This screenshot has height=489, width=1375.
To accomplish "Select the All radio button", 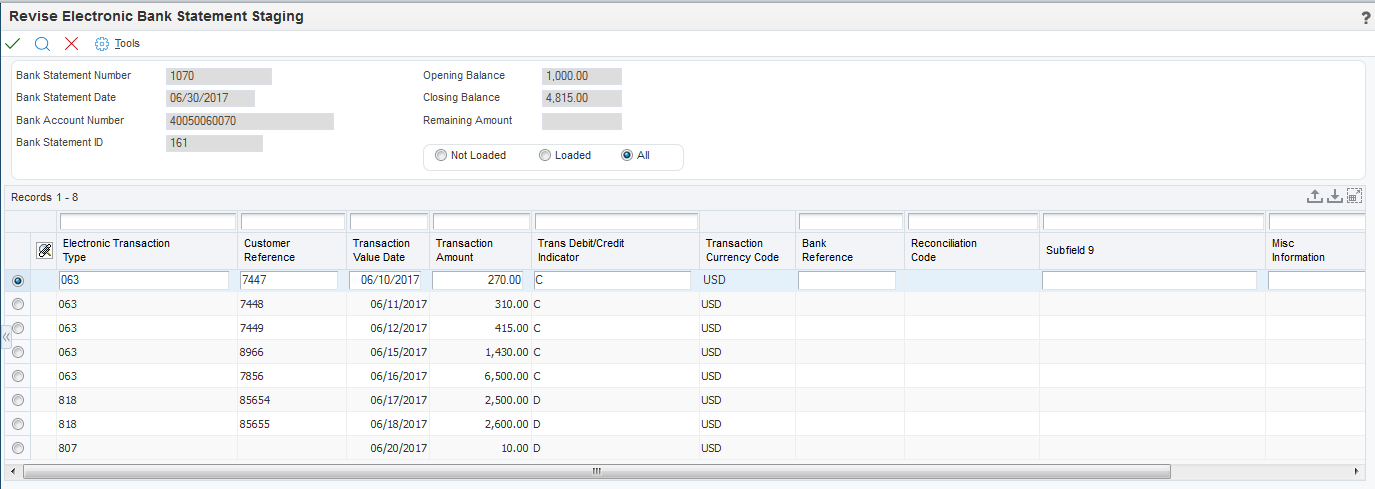I will [x=627, y=156].
